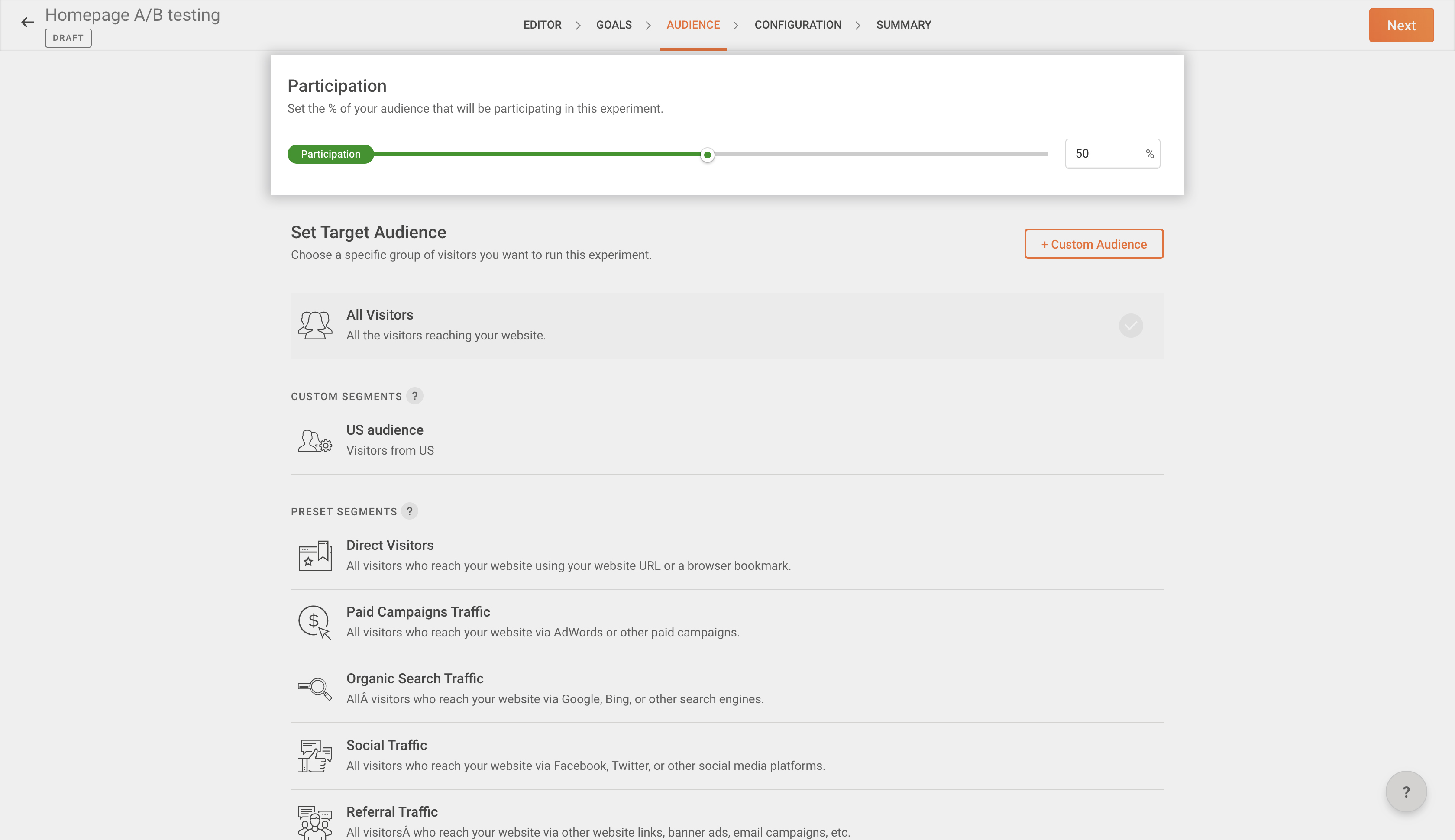1455x840 pixels.
Task: Go to the Configuration step
Action: pos(797,25)
